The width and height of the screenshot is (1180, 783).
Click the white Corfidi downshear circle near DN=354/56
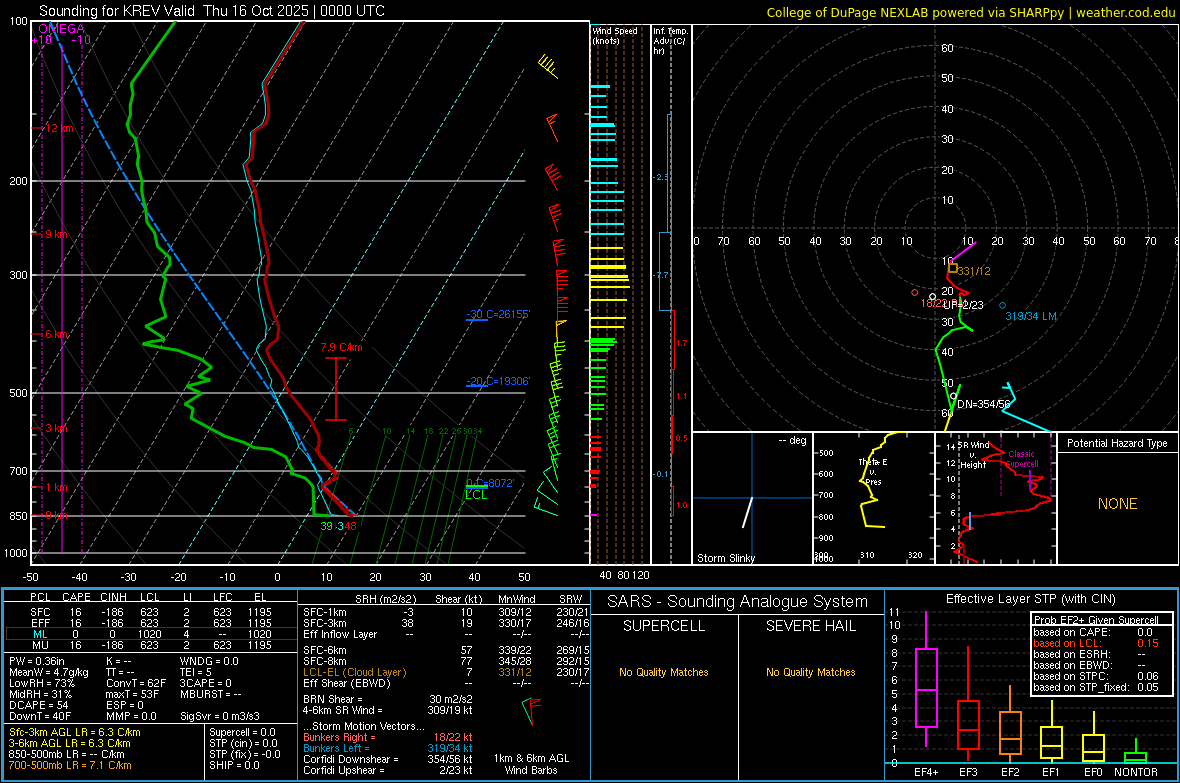953,395
